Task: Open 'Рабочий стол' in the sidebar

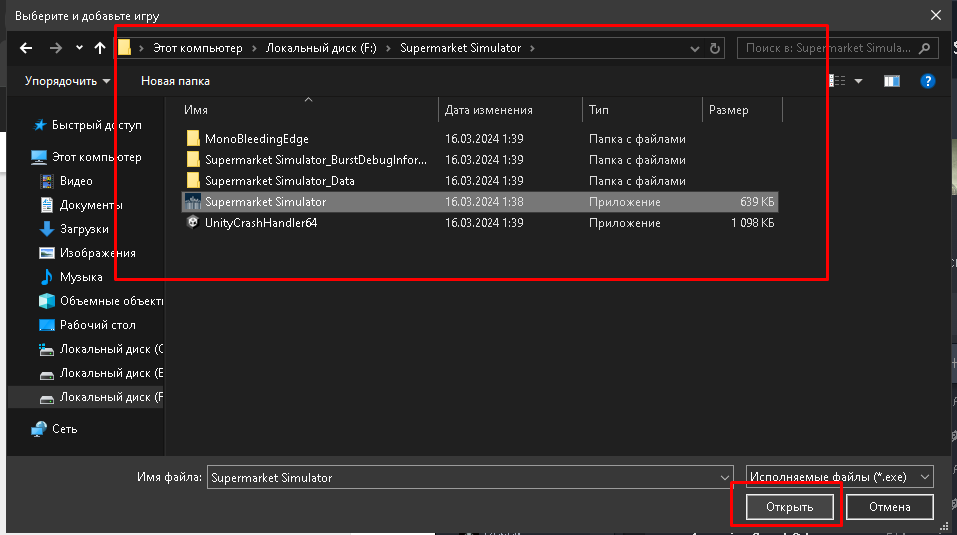Action: click(x=98, y=325)
